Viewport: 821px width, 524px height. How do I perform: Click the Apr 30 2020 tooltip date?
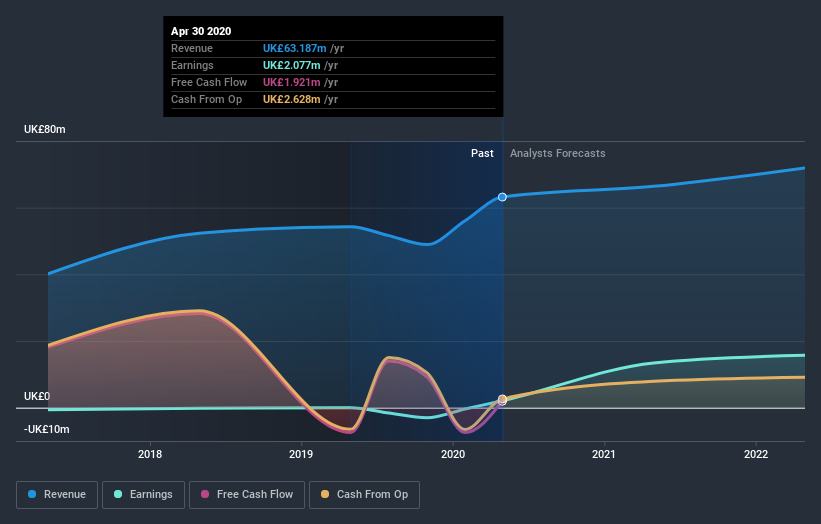click(201, 31)
